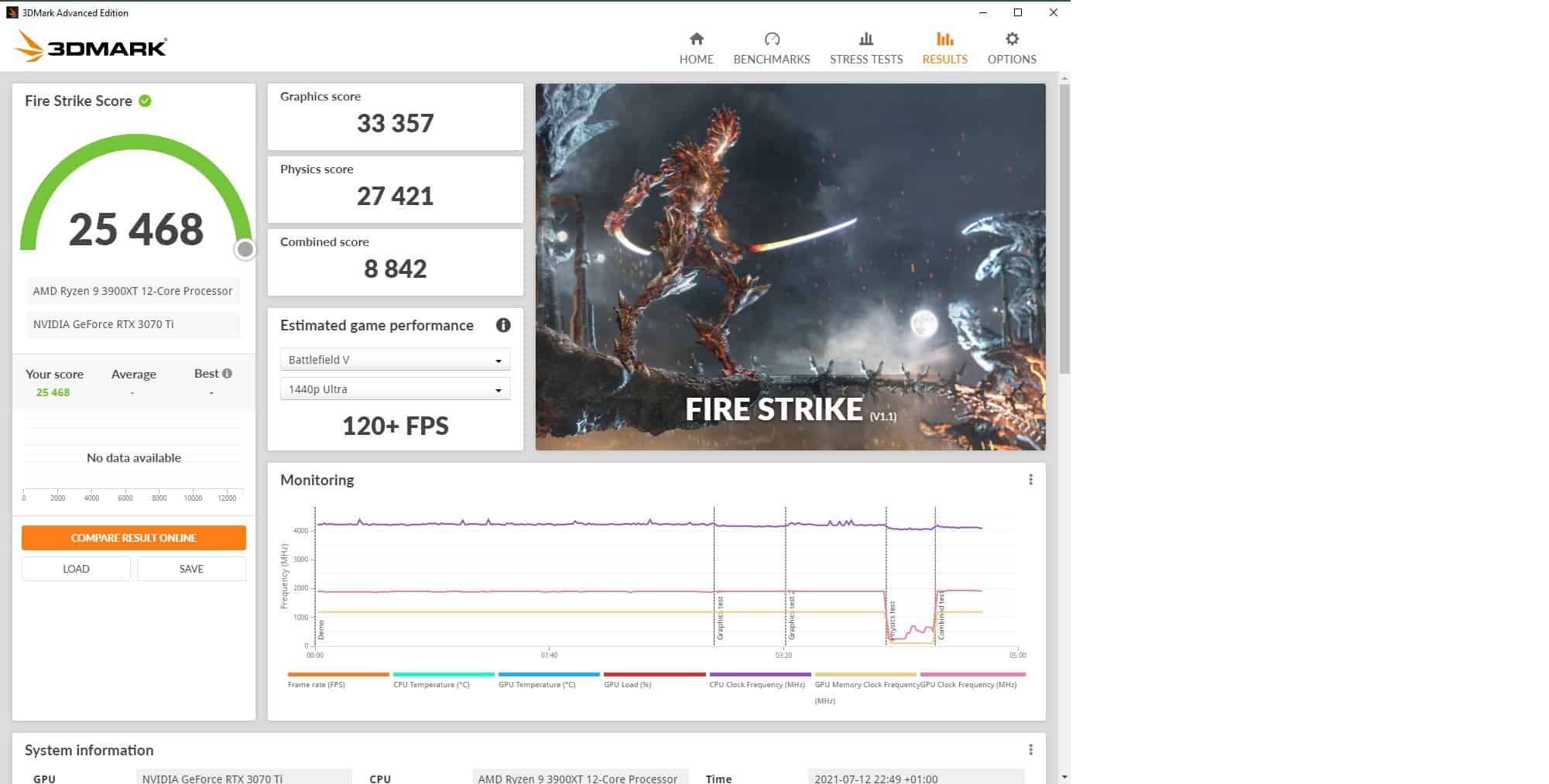Click the green Your score value
This screenshot has width=1549, height=784.
53,392
